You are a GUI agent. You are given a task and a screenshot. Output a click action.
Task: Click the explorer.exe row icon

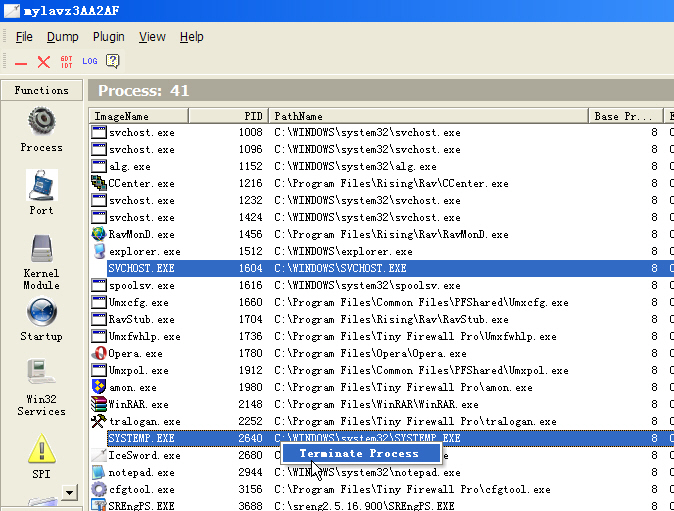99,251
